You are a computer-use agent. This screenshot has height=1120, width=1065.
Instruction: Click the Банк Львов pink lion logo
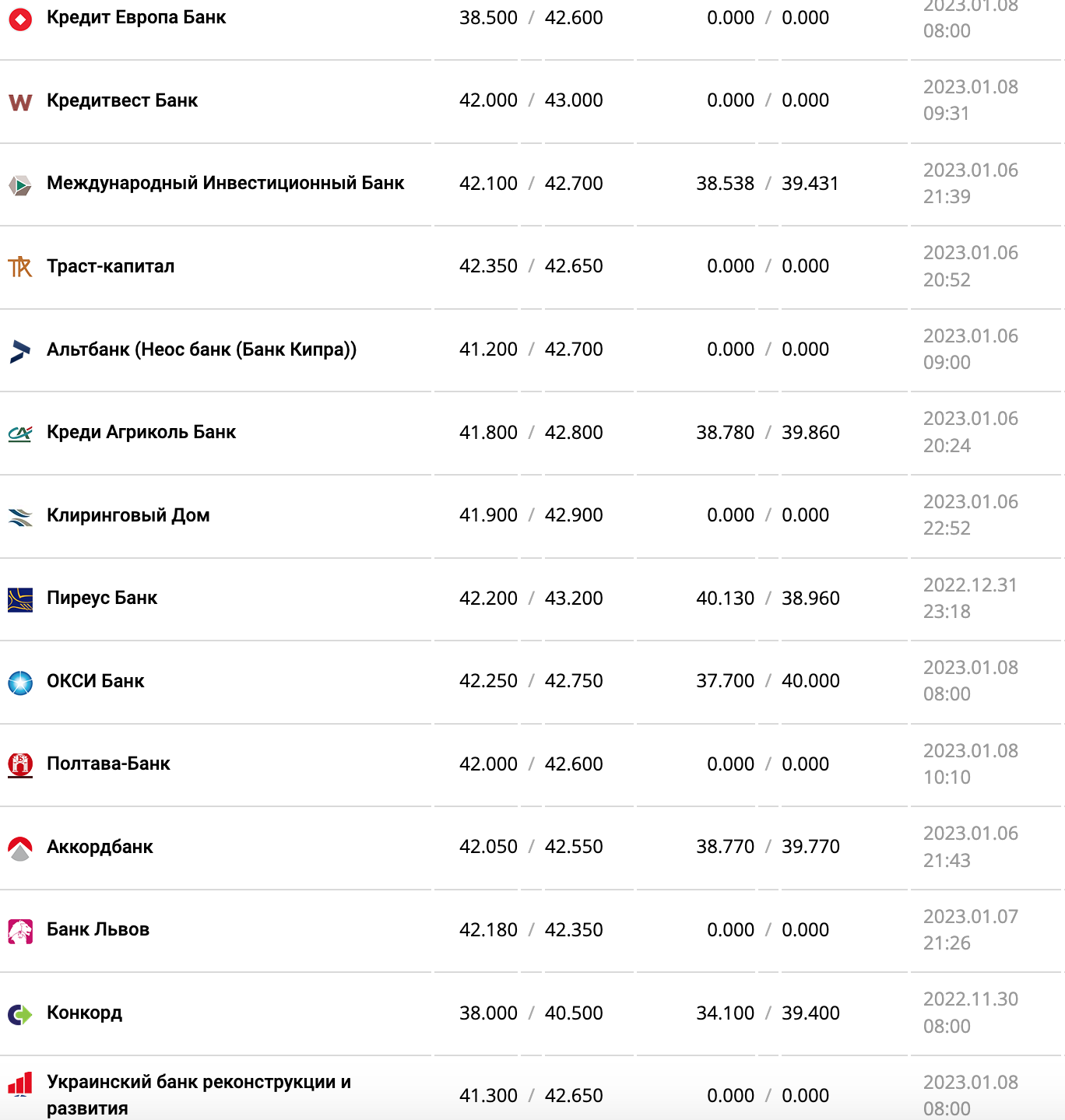[x=20, y=931]
